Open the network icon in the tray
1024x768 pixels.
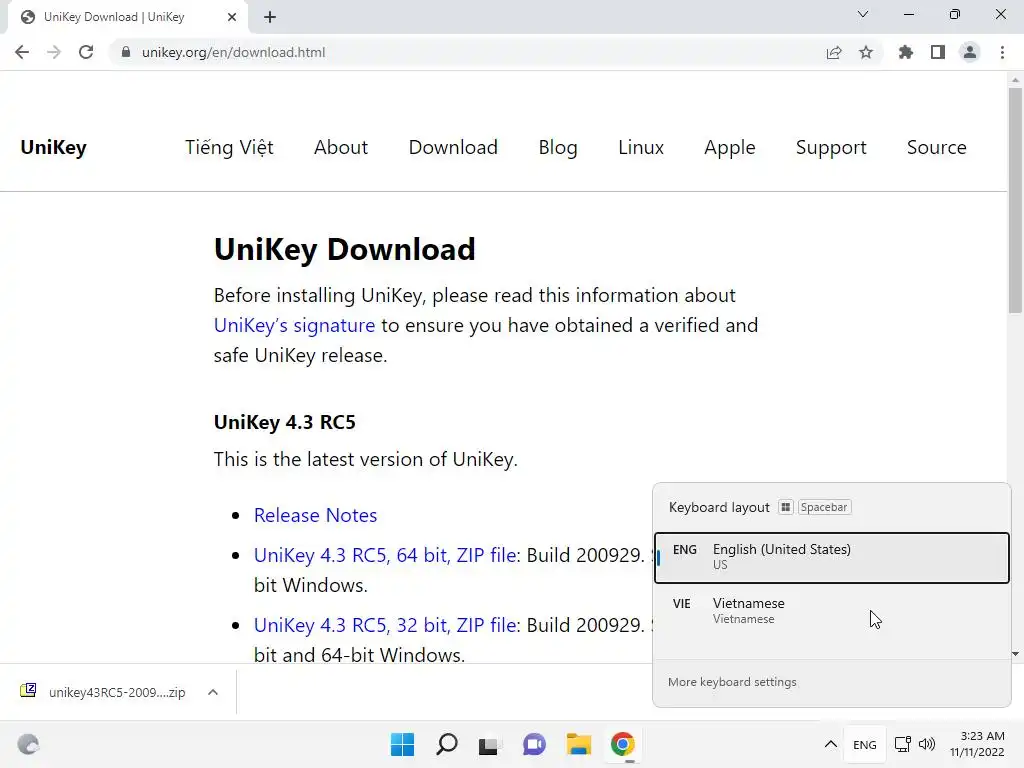pyautogui.click(x=903, y=744)
